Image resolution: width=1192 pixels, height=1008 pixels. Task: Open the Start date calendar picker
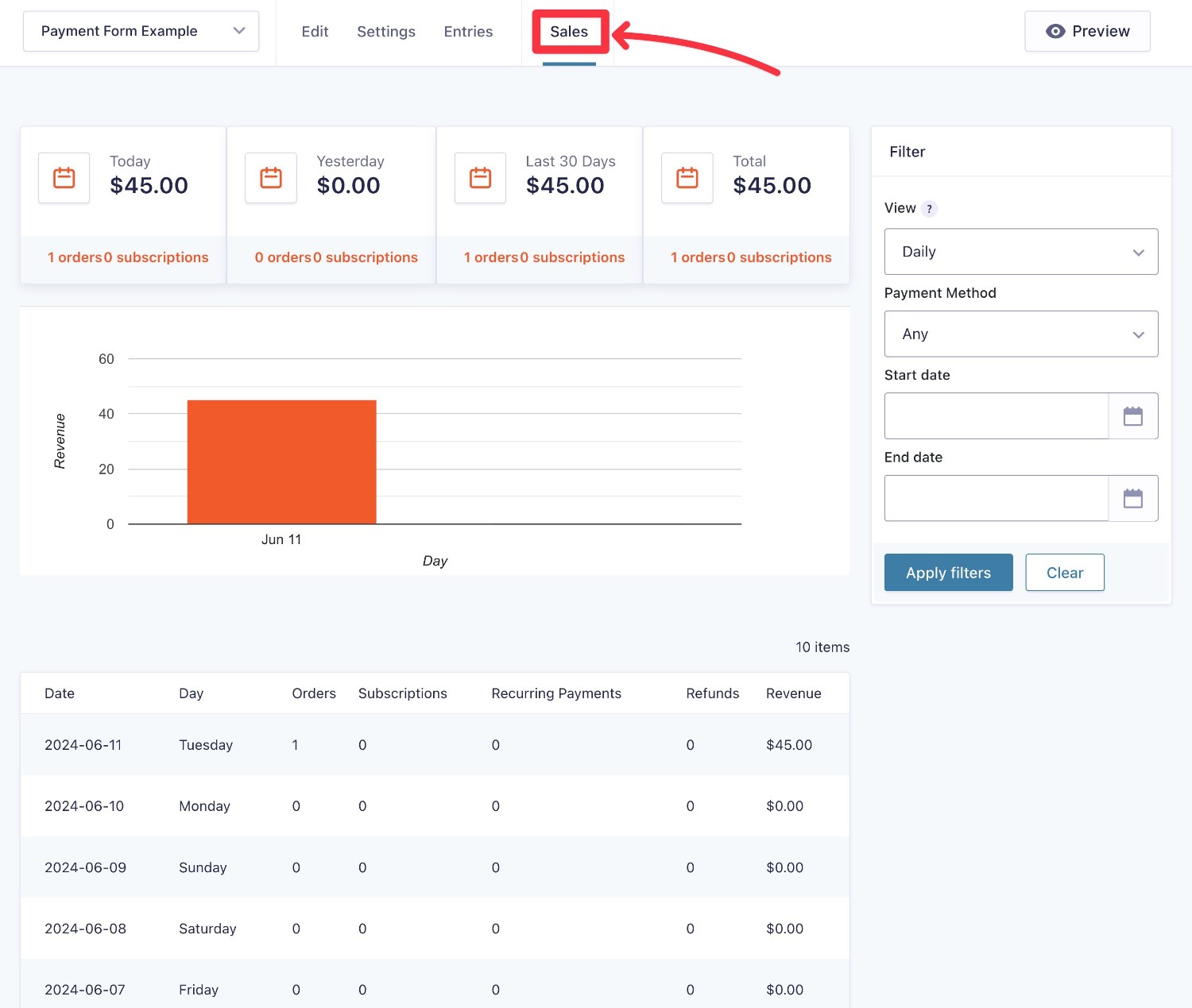tap(1134, 415)
